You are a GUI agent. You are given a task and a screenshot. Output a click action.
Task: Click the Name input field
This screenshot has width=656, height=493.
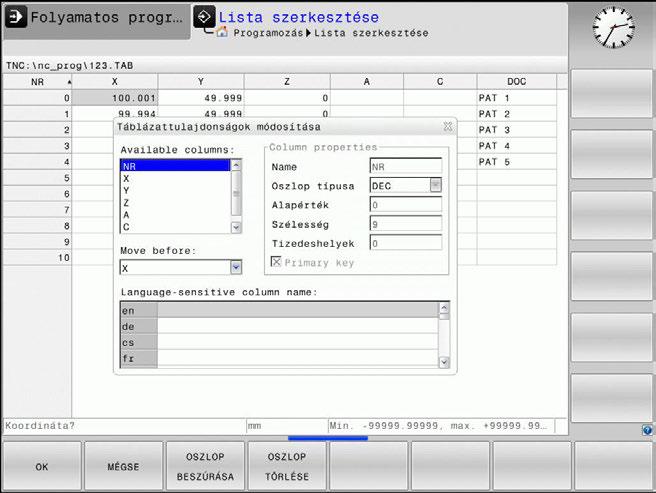pyautogui.click(x=406, y=166)
